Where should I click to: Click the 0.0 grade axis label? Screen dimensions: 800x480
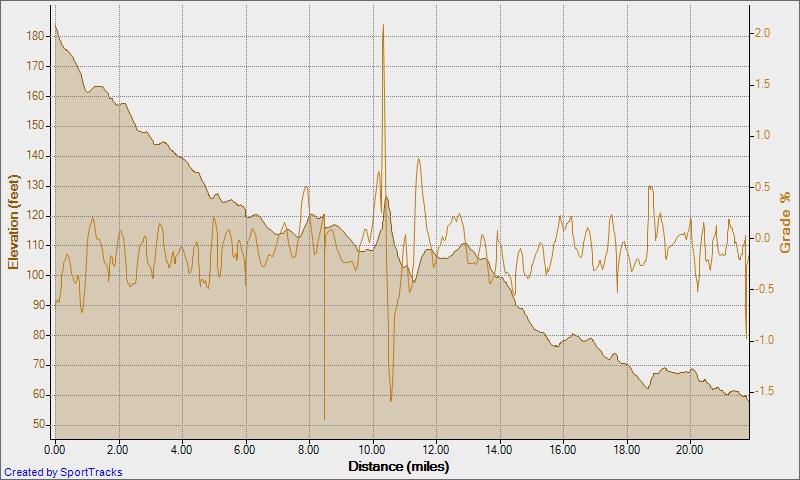tap(762, 238)
